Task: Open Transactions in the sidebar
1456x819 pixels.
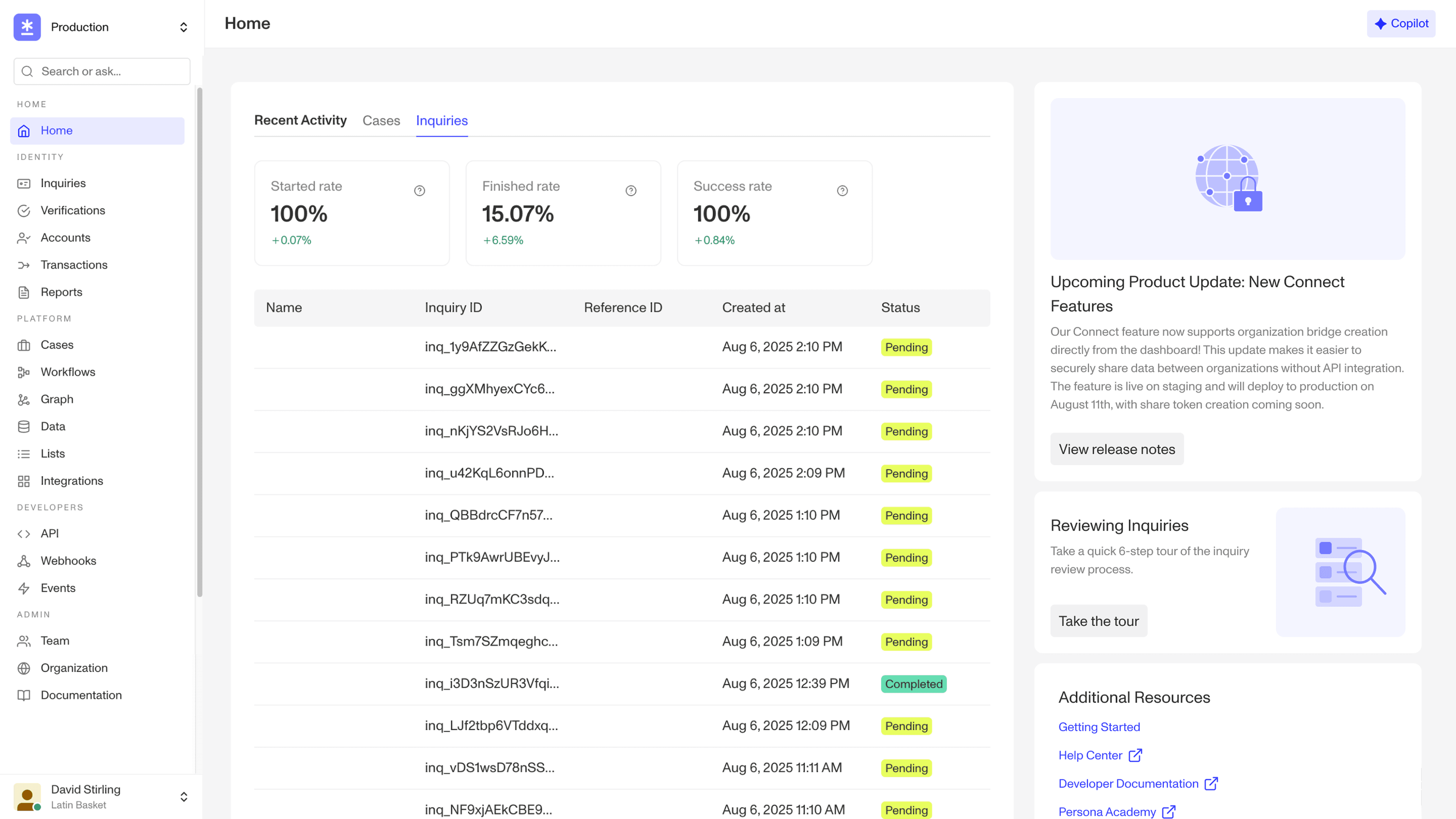Action: 97,265
